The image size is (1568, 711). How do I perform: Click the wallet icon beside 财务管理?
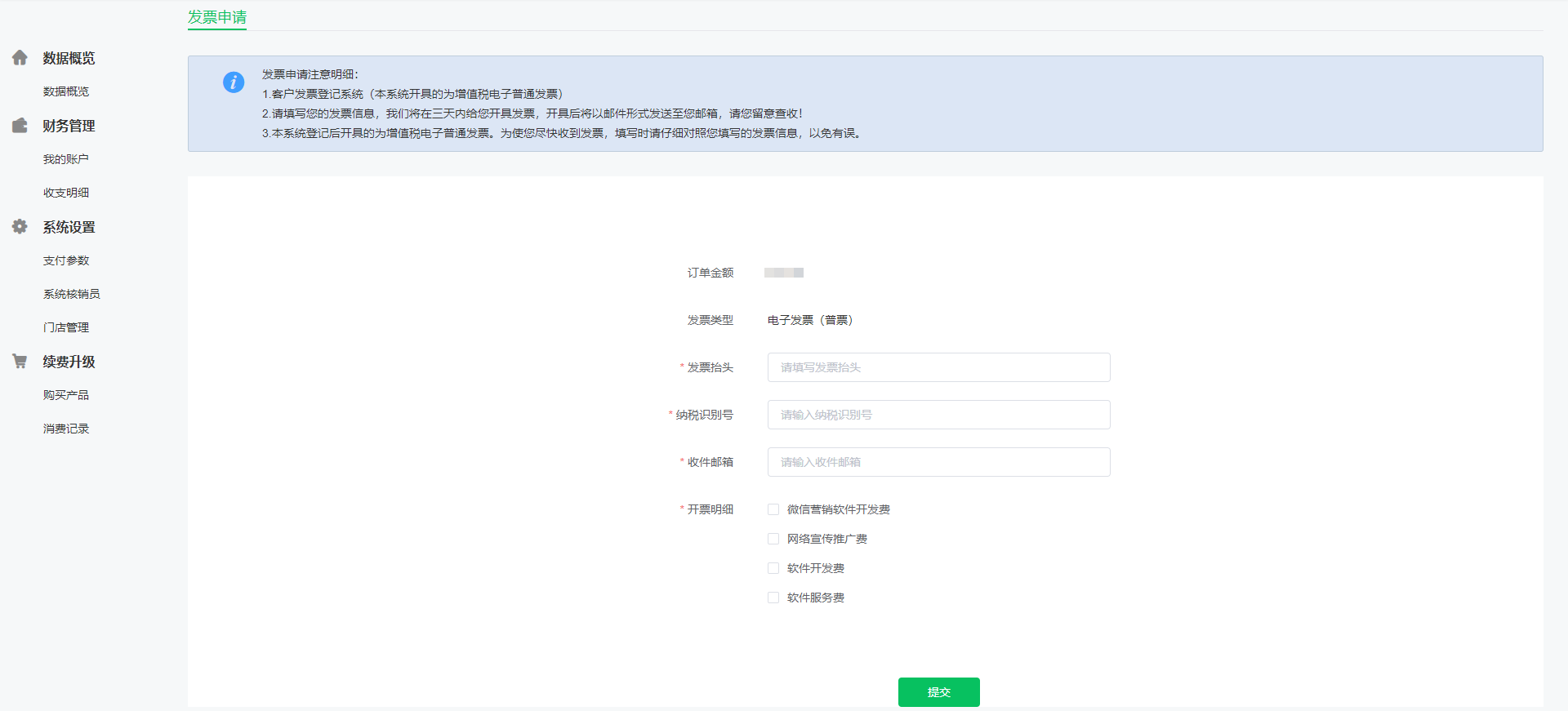click(20, 126)
